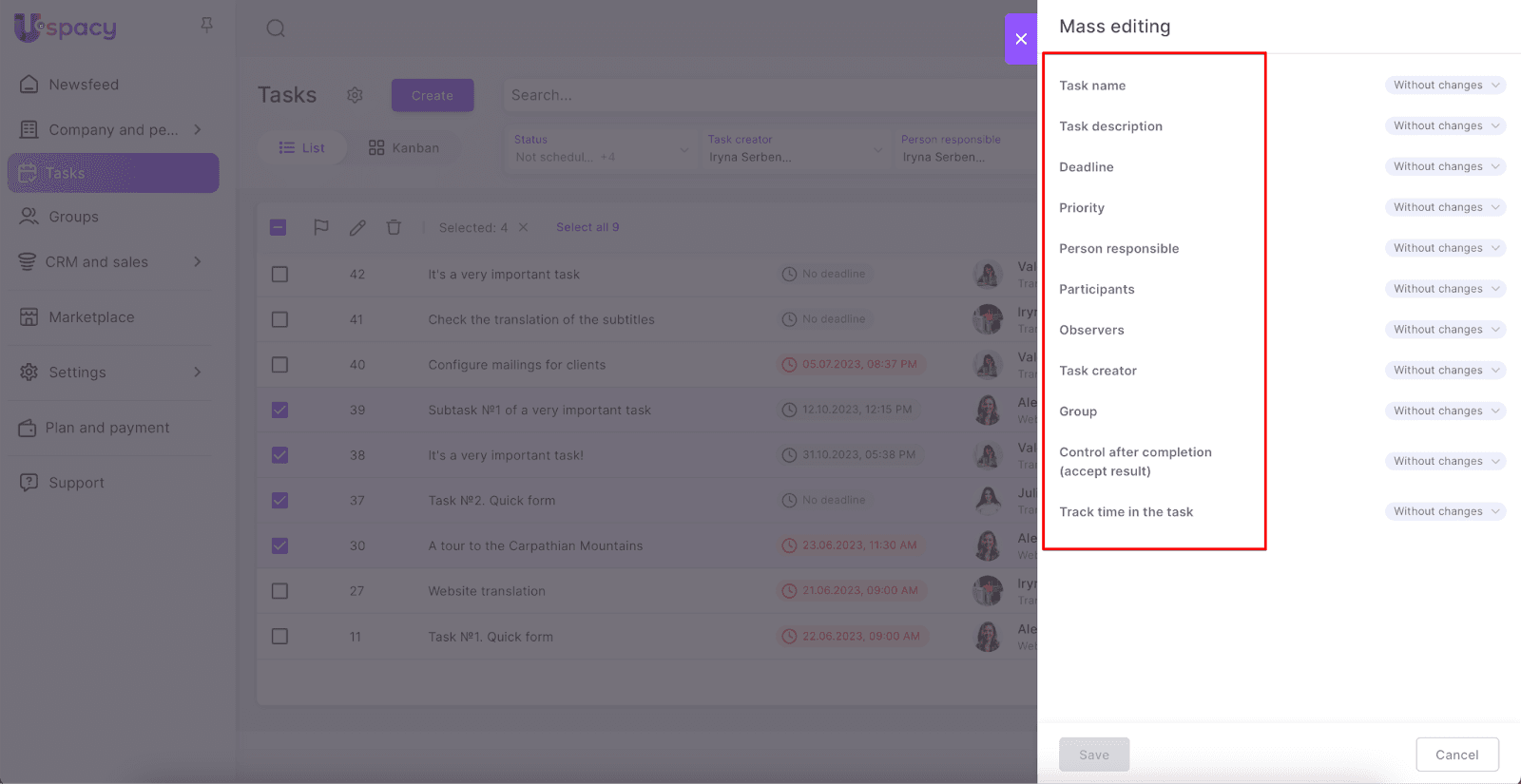Click the pin icon next to Uspacy logo
Image resolution: width=1521 pixels, height=784 pixels.
[x=206, y=26]
